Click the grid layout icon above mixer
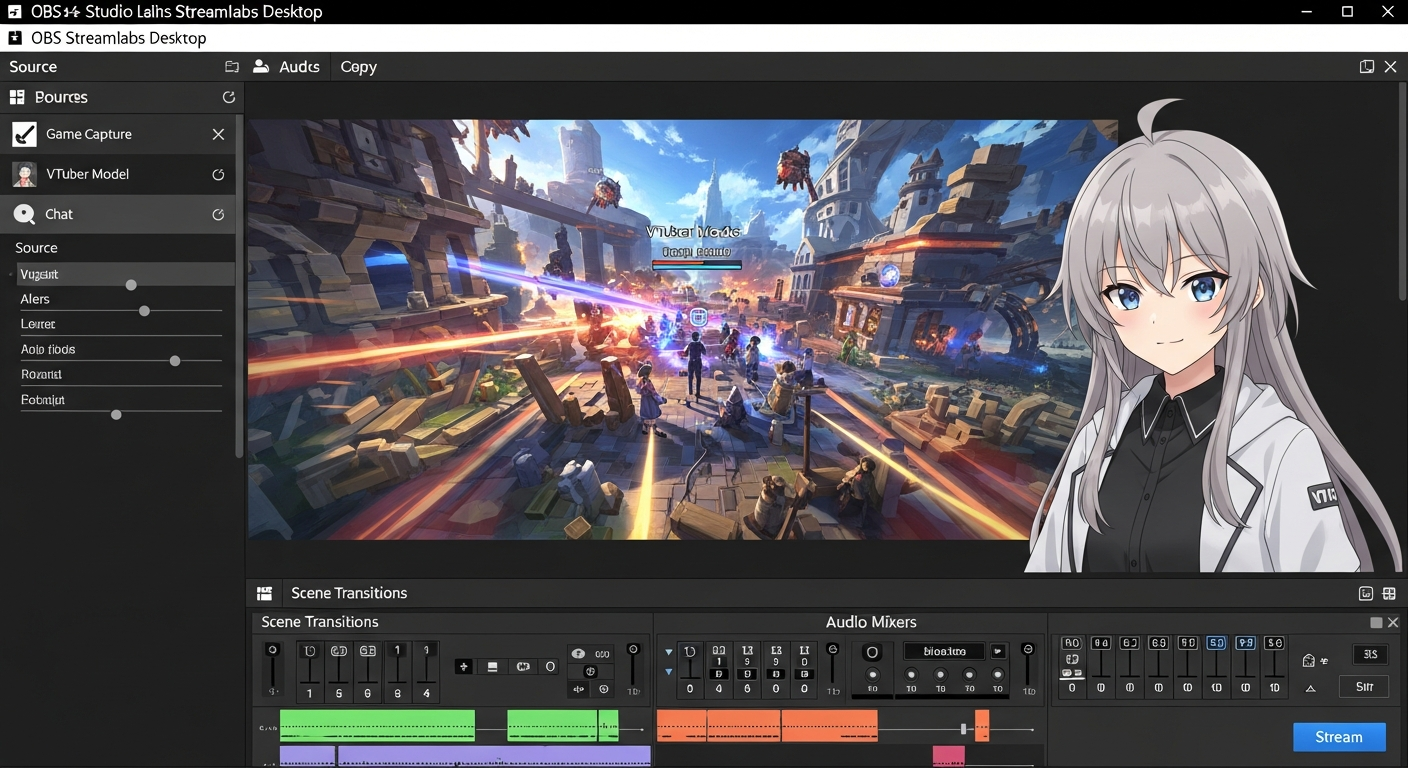This screenshot has width=1408, height=768. click(1389, 593)
